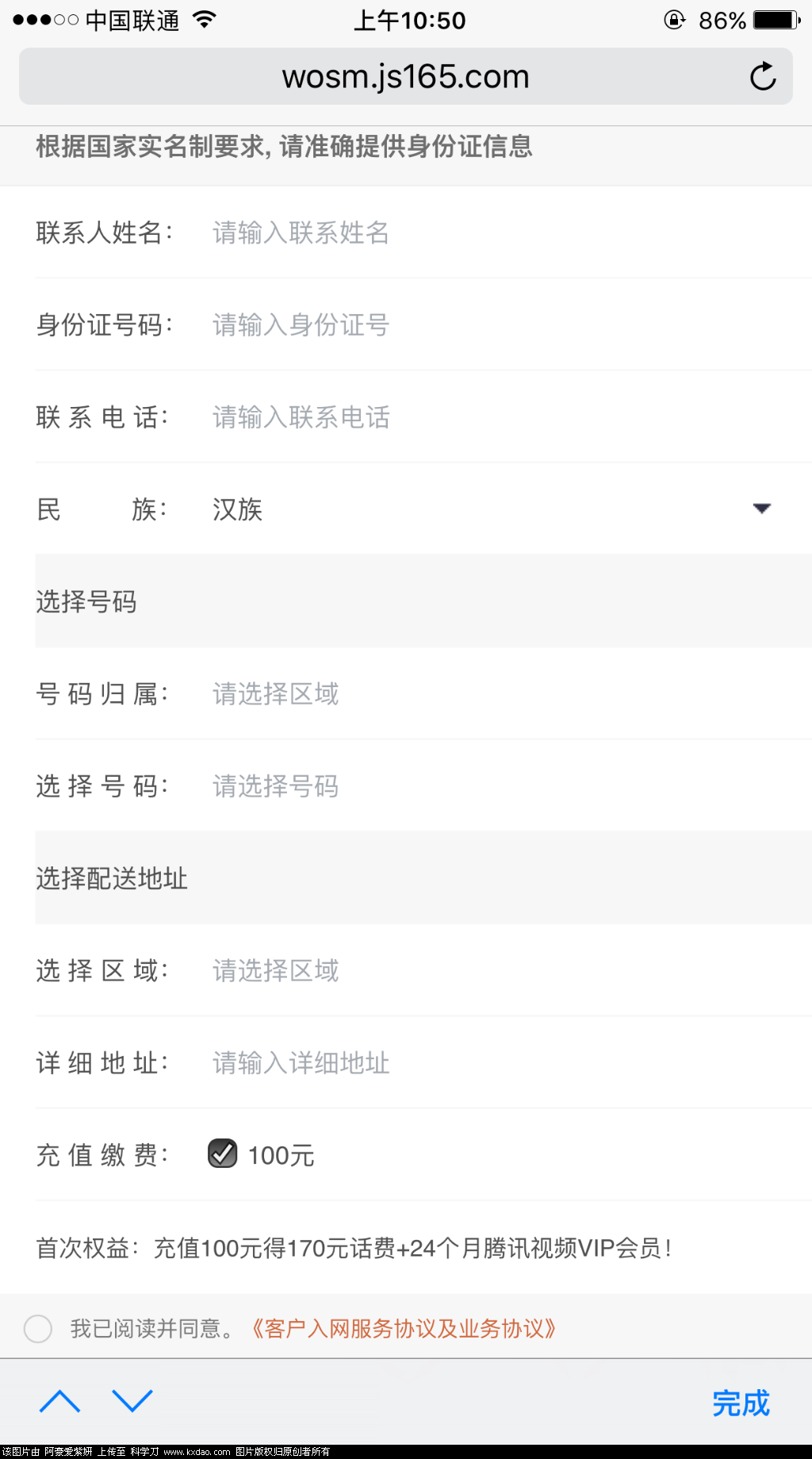Image resolution: width=812 pixels, height=1459 pixels.
Task: Tap the up arrow for previous field
Action: (59, 1402)
